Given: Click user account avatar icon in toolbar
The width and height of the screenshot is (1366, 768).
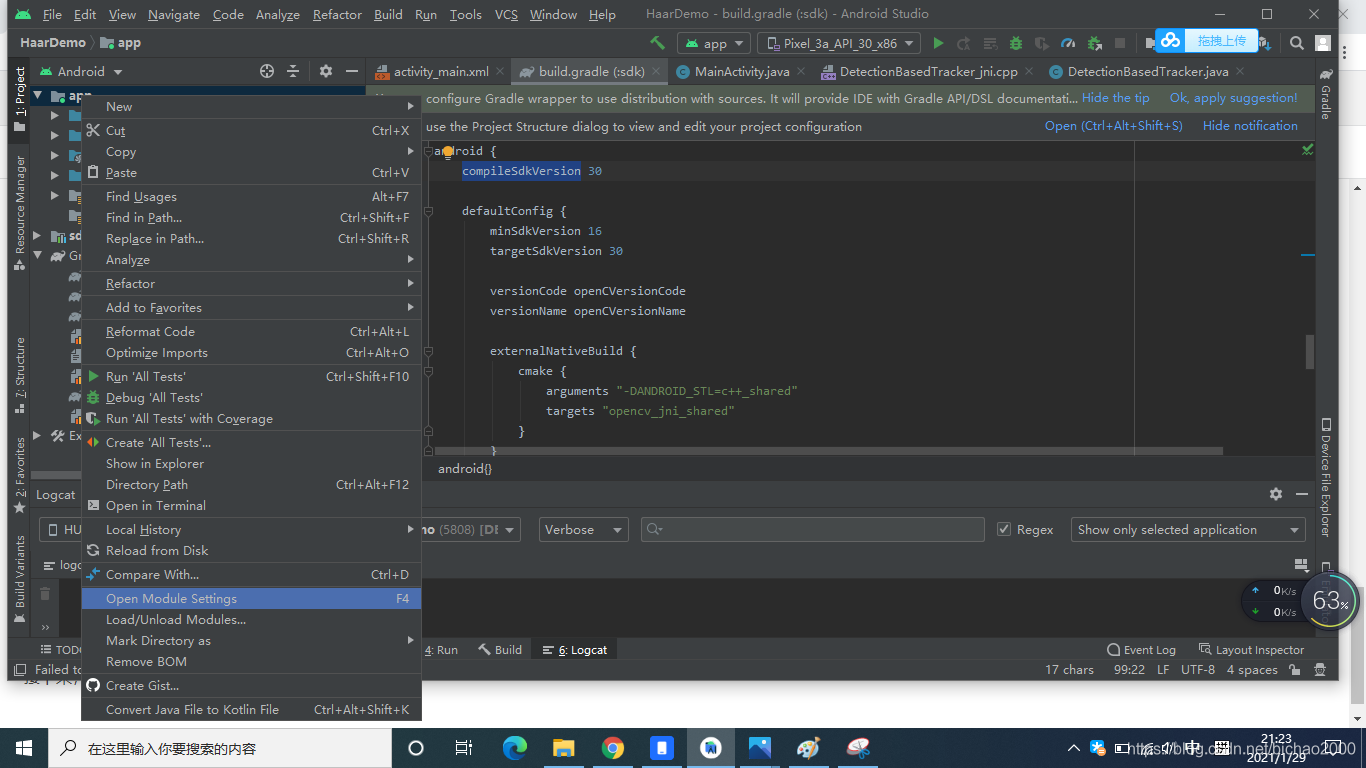Looking at the screenshot, I should [x=1323, y=43].
